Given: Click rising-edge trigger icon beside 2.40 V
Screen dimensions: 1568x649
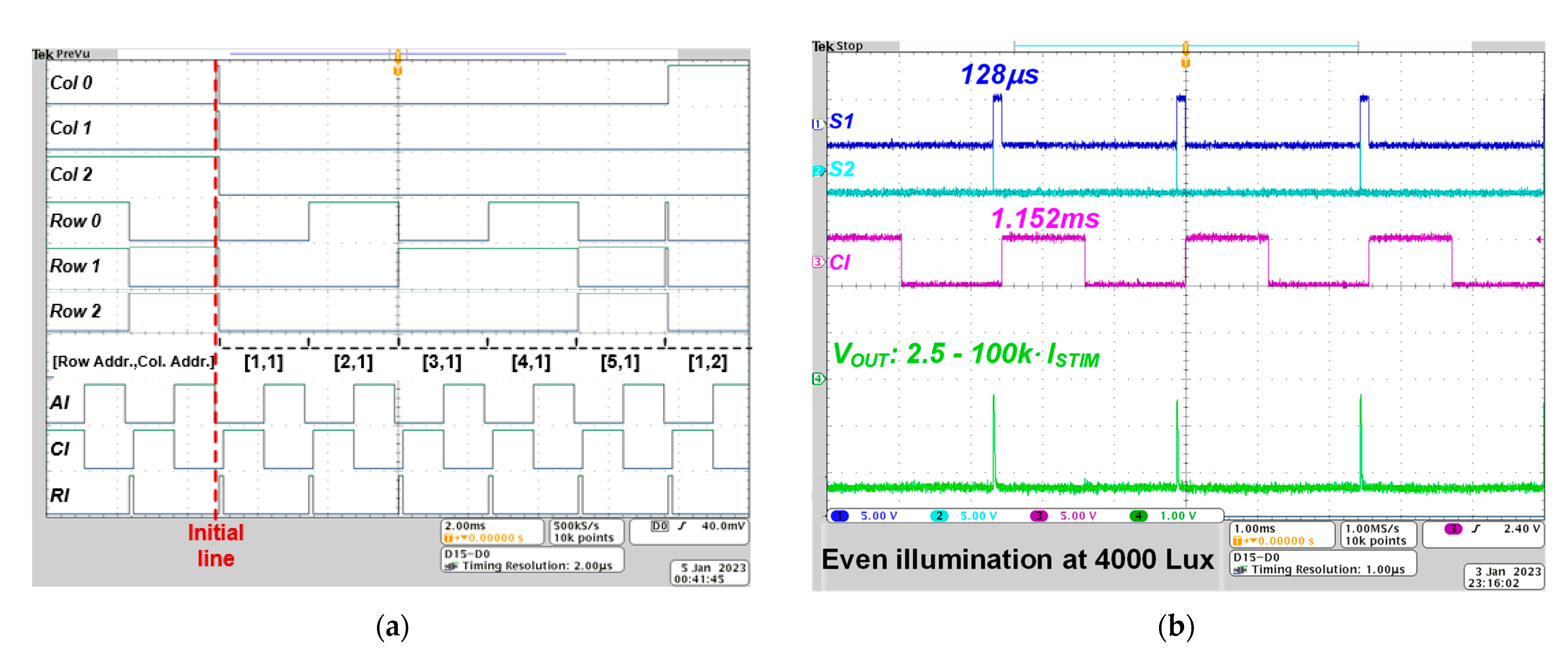Looking at the screenshot, I should (1476, 529).
